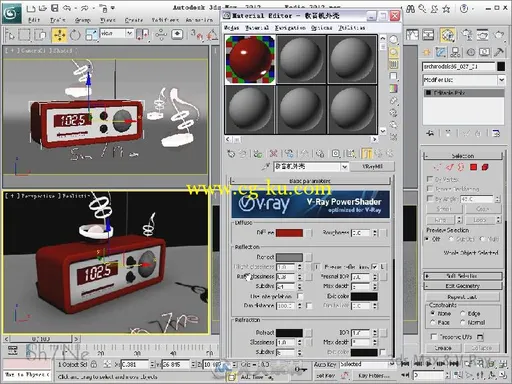Click the Rendered Frame Window icon
Image resolution: width=512 pixels, height=384 pixels.
coord(483,35)
